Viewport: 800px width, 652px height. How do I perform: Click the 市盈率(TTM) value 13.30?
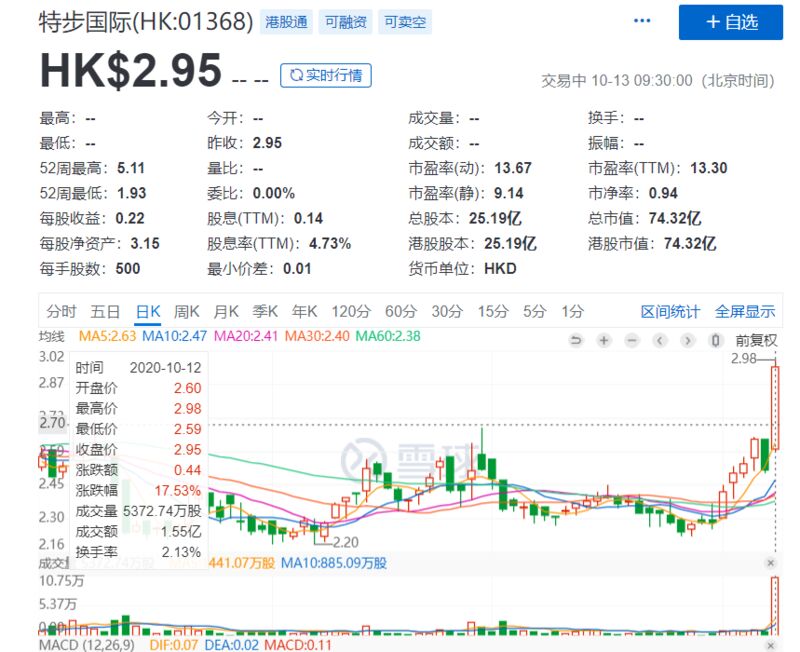(709, 168)
